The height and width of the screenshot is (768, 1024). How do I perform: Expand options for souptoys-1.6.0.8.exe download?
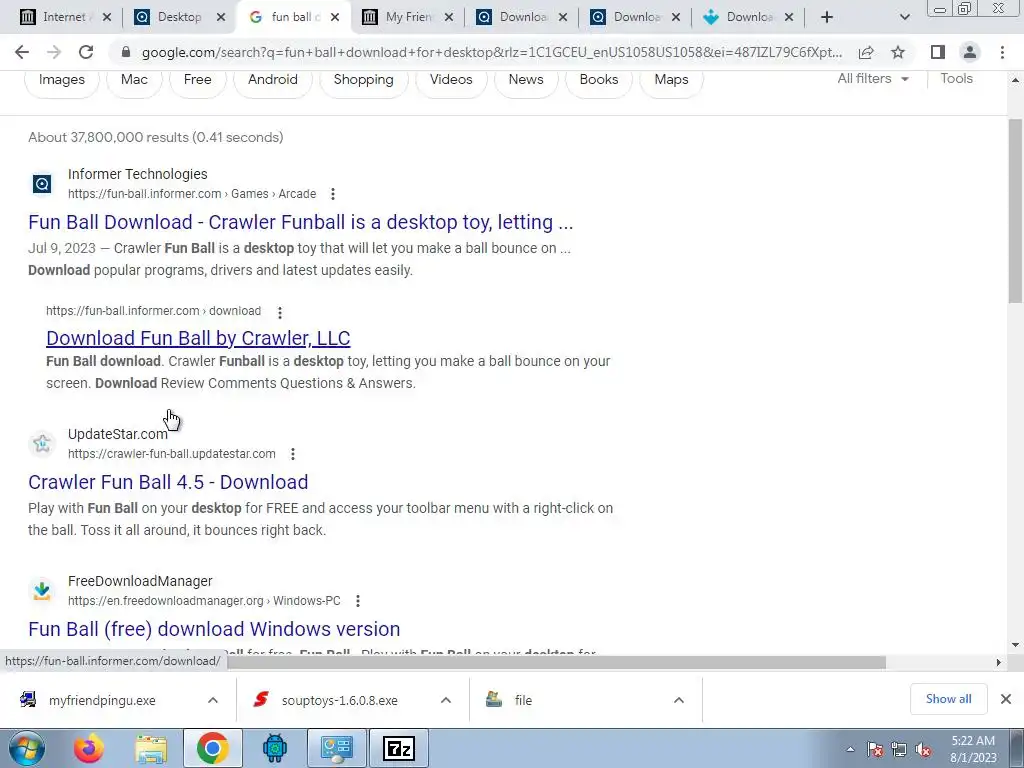pos(446,700)
